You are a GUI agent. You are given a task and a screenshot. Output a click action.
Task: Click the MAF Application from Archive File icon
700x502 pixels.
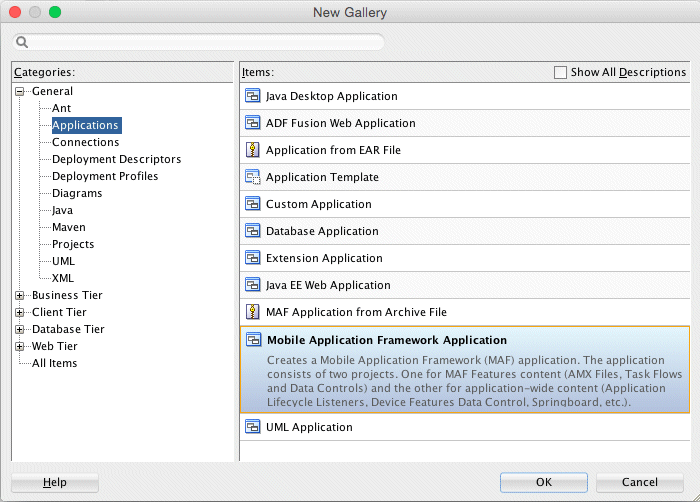(253, 313)
